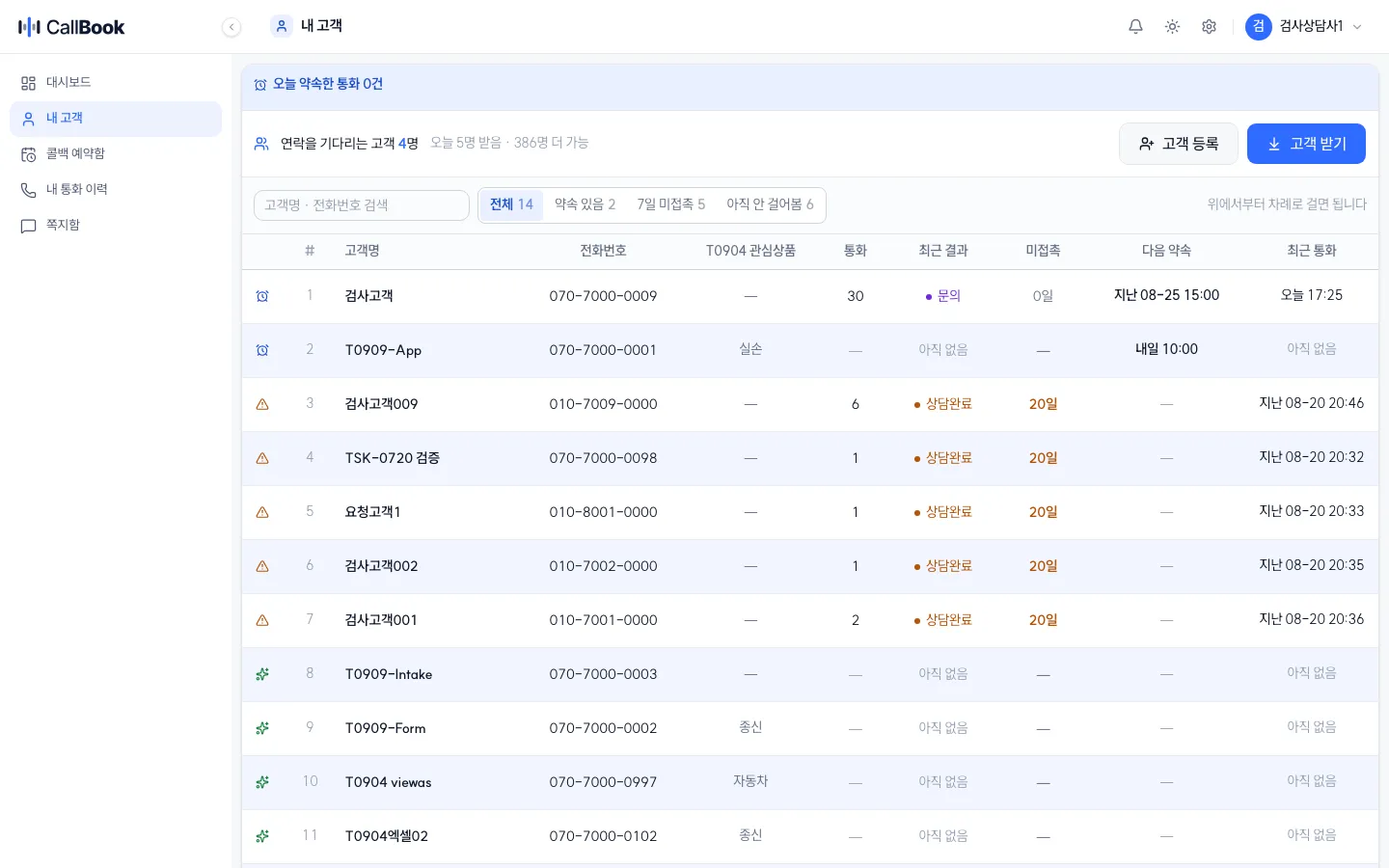Viewport: 1389px width, 868px height.
Task: Switch to the 7일 미접촉 5 filter
Action: coord(671,204)
